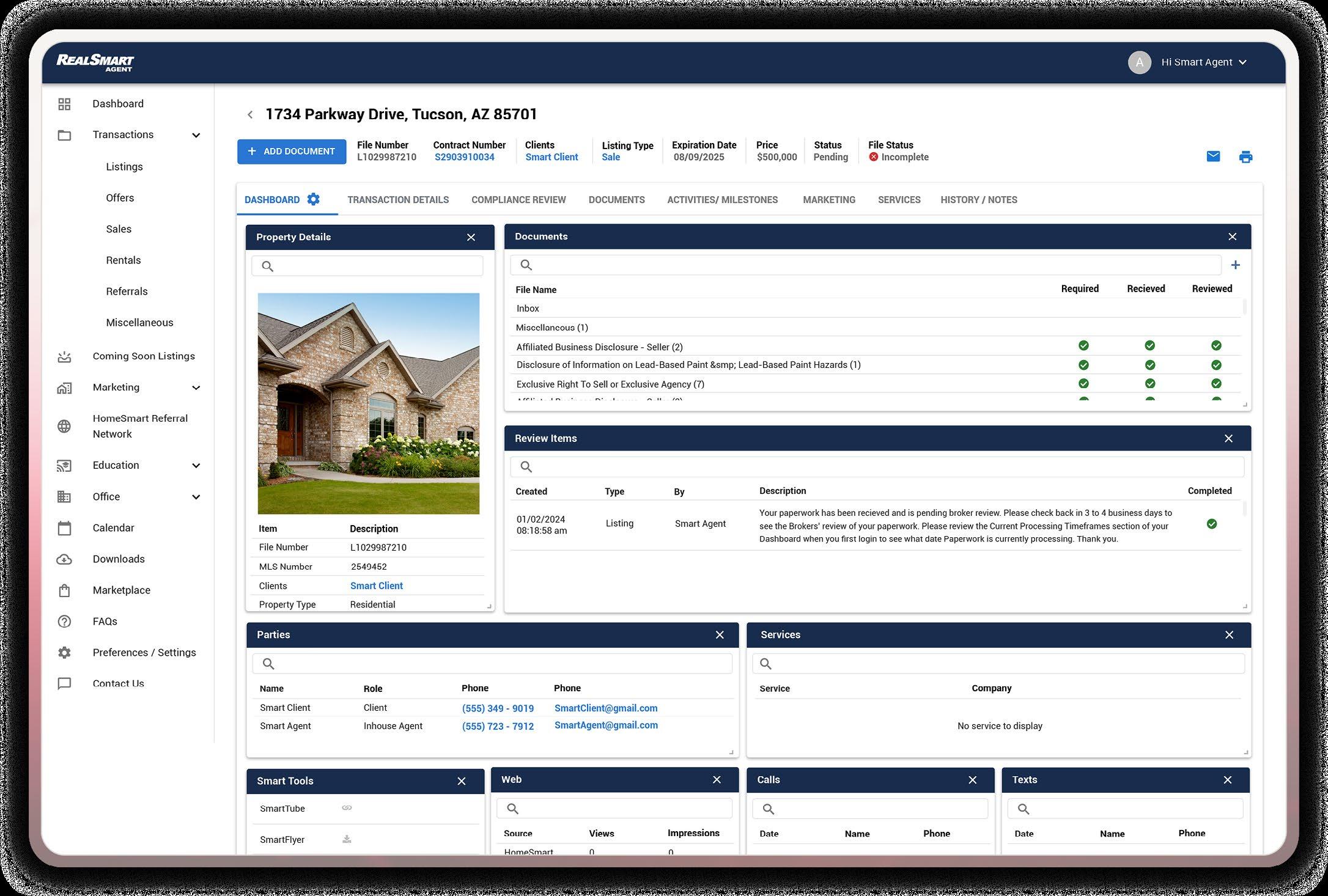This screenshot has width=1328, height=896.
Task: Click the Add Document button
Action: tap(291, 152)
